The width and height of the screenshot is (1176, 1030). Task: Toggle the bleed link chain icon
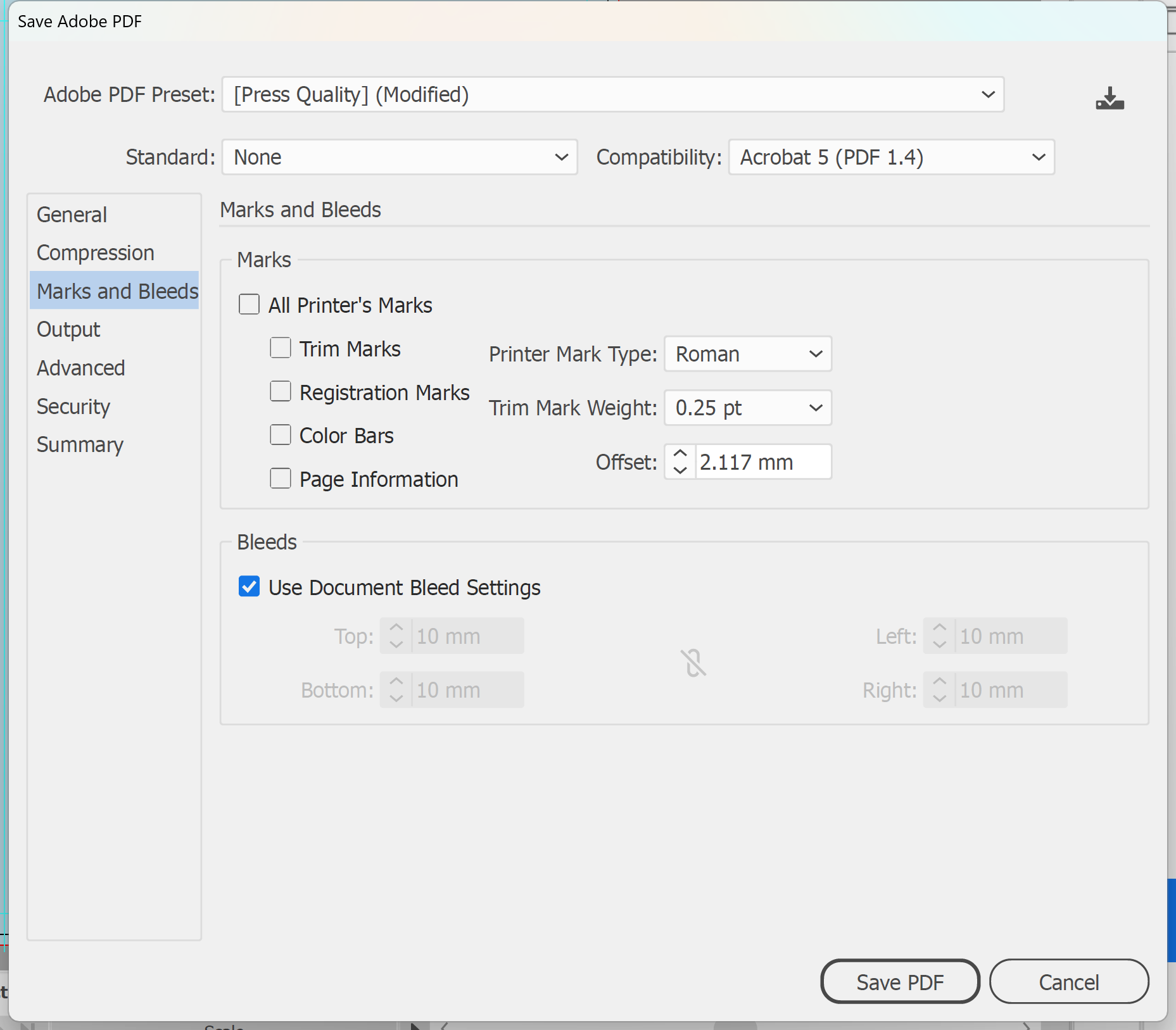[x=693, y=663]
